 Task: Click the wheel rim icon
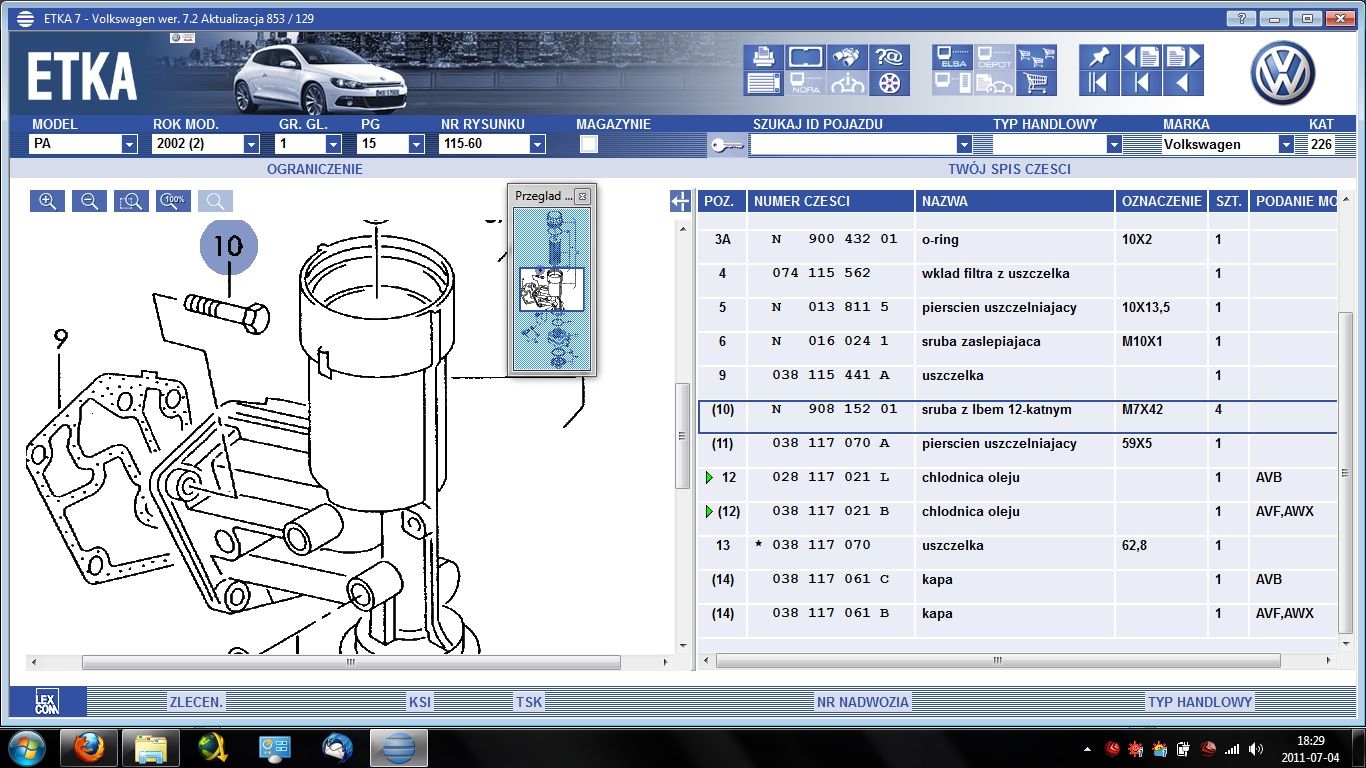pos(889,83)
